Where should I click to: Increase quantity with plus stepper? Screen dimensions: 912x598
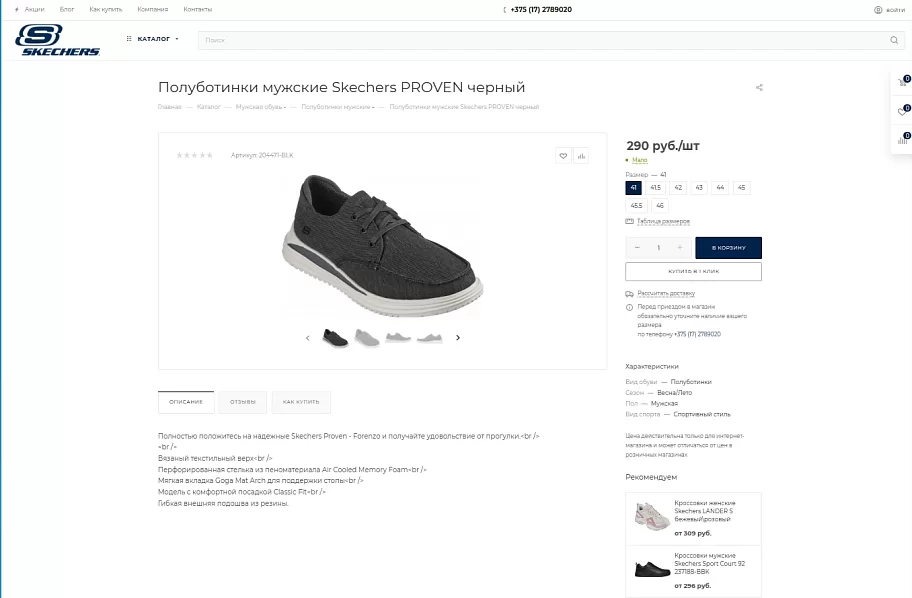pyautogui.click(x=679, y=248)
